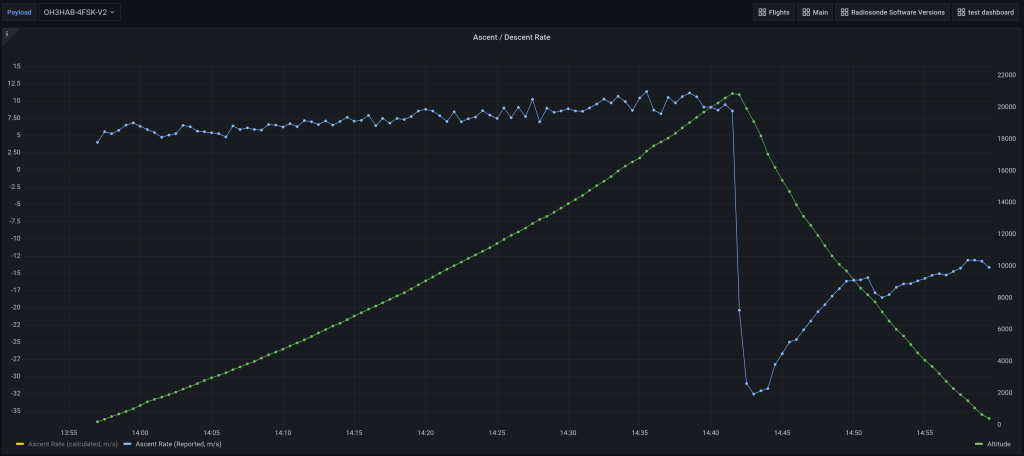Click the lowest point of the blue ascent rate line
The height and width of the screenshot is (456, 1024).
point(754,394)
